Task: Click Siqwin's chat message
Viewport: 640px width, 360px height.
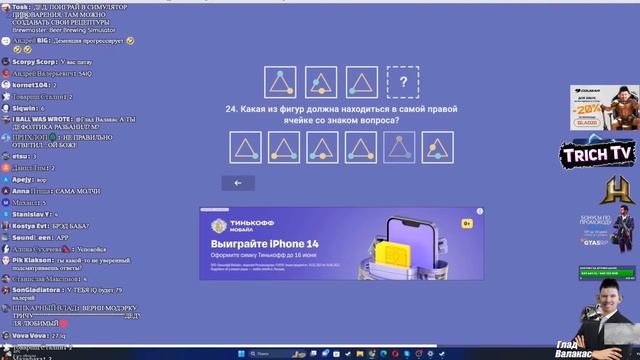Action: point(28,108)
